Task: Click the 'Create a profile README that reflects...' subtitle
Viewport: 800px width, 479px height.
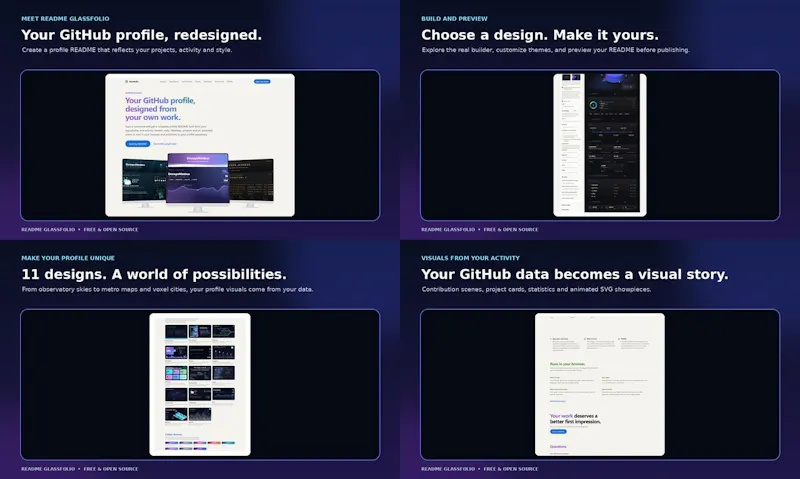Action: pyautogui.click(x=127, y=50)
